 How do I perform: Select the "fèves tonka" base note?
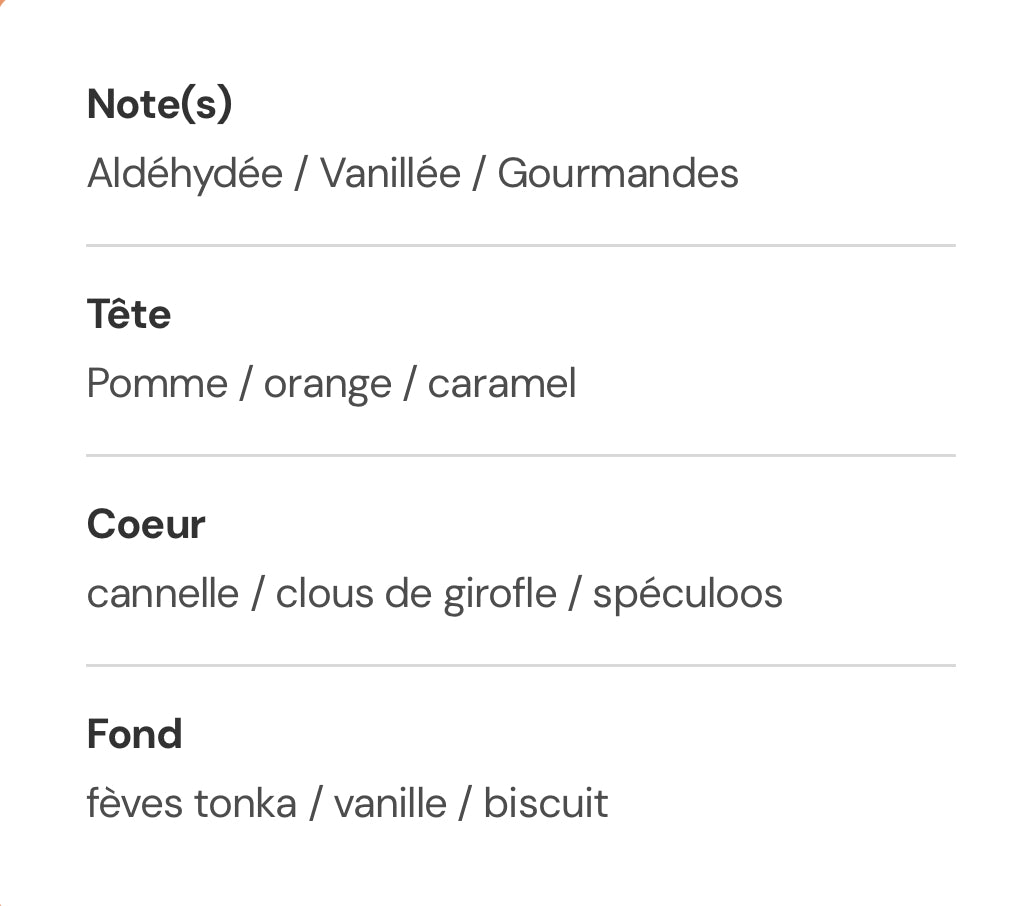coord(191,804)
